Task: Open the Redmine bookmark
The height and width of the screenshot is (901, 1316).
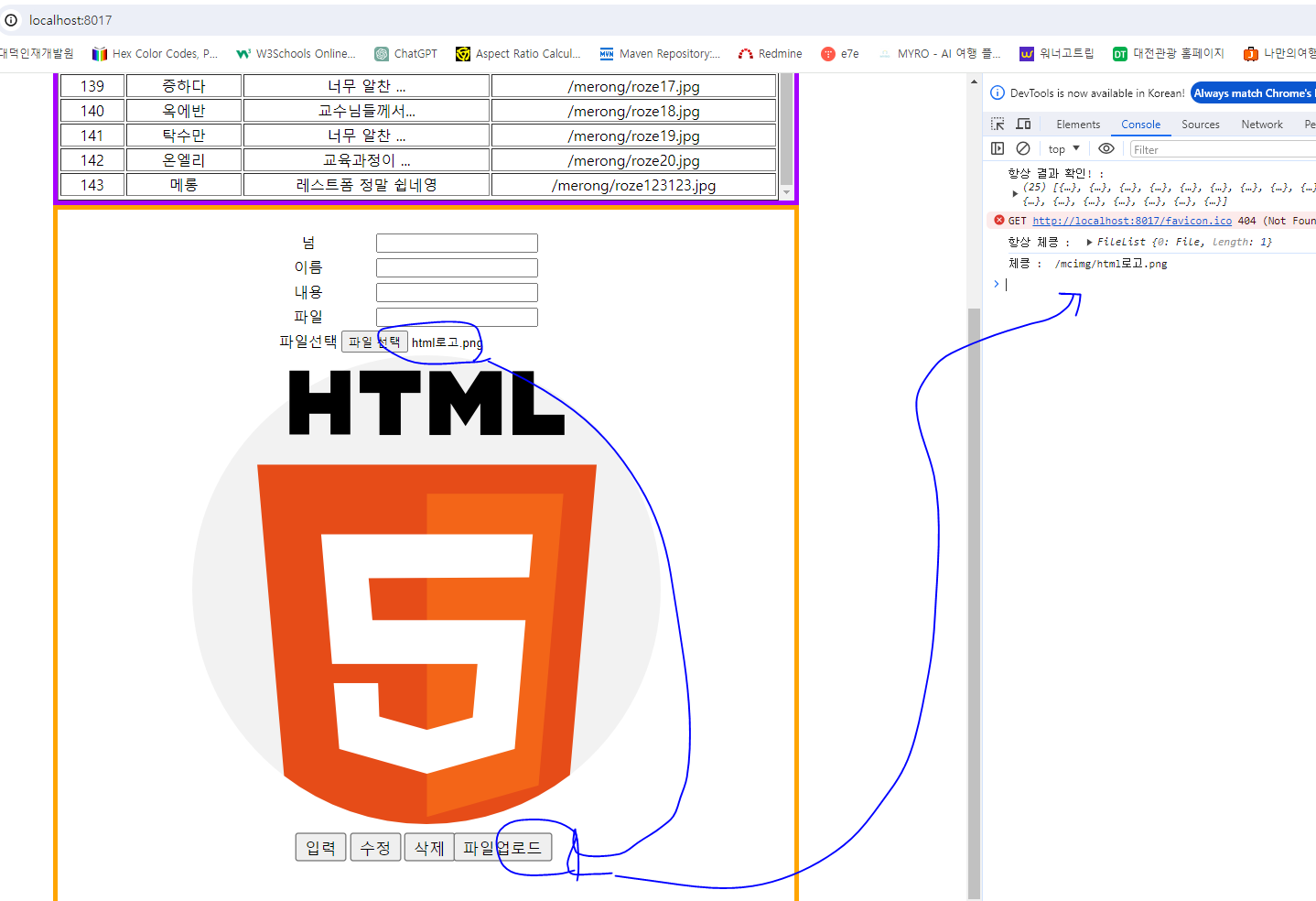Action: (771, 54)
